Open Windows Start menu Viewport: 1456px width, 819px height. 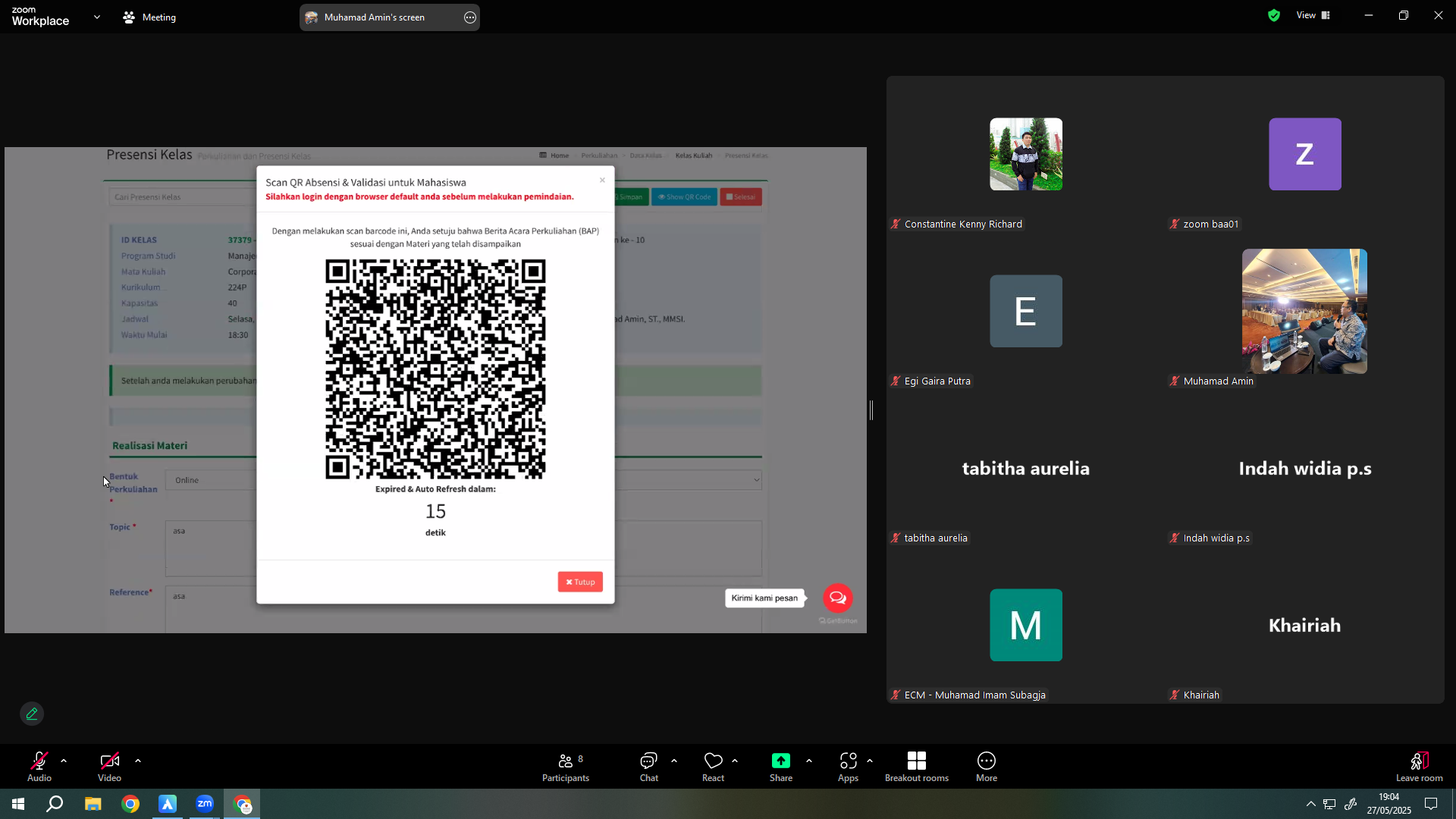[x=18, y=804]
